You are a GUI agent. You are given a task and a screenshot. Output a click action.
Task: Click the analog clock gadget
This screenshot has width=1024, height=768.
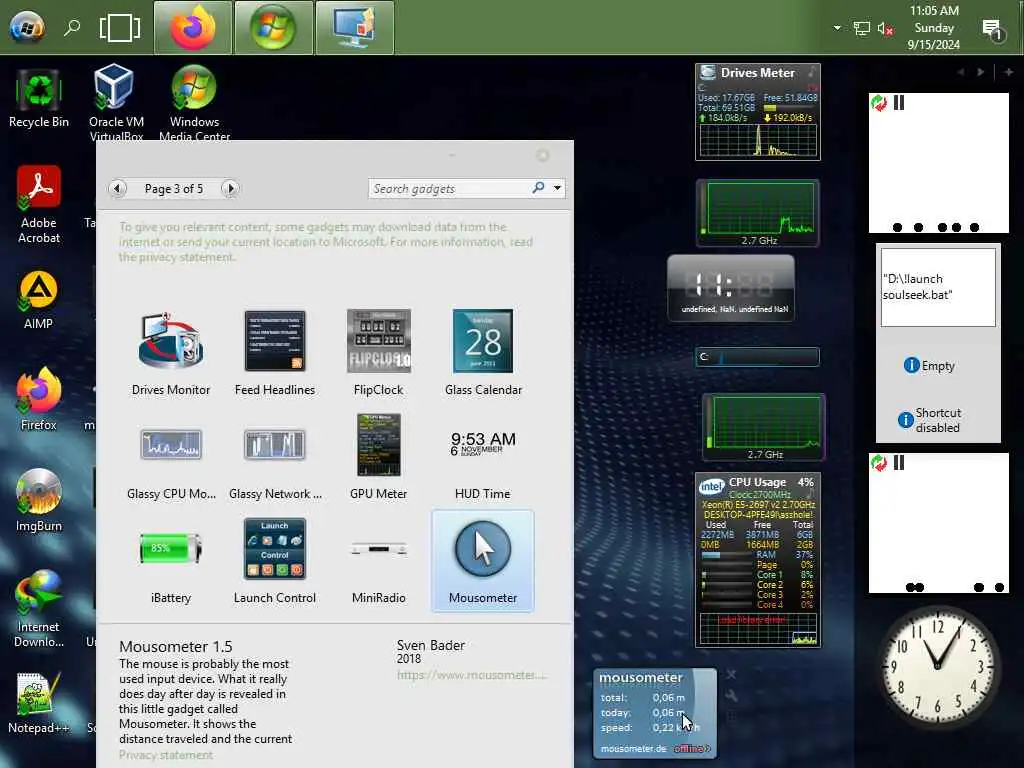938,666
